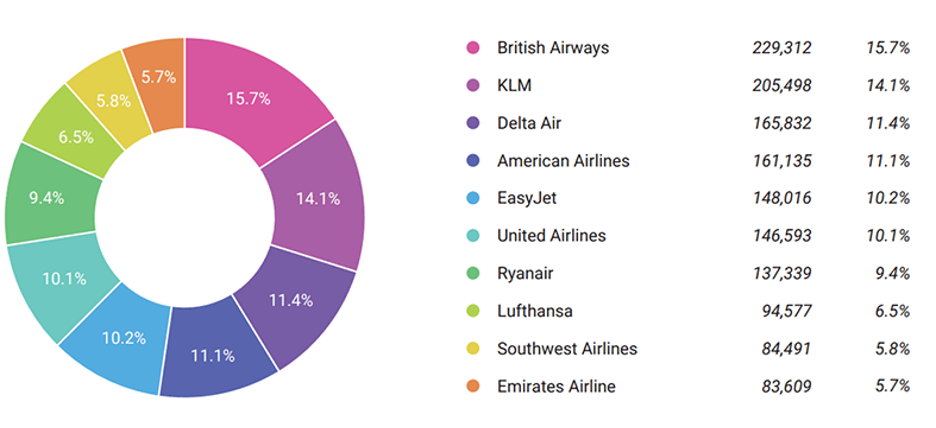Viewport: 936px width, 428px height.
Task: Click the British Airways value 229,312
Action: click(782, 48)
